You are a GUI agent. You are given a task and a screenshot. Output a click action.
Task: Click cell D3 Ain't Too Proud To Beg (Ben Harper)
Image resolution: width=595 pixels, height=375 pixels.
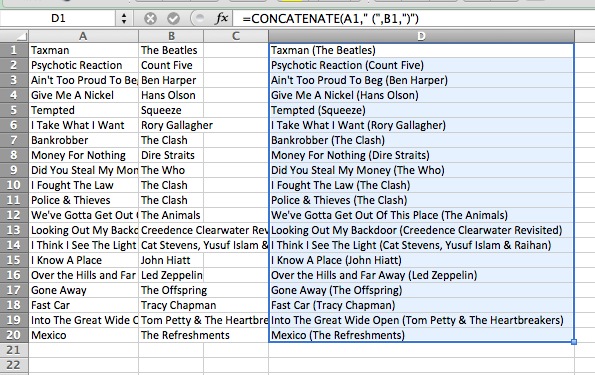point(421,80)
